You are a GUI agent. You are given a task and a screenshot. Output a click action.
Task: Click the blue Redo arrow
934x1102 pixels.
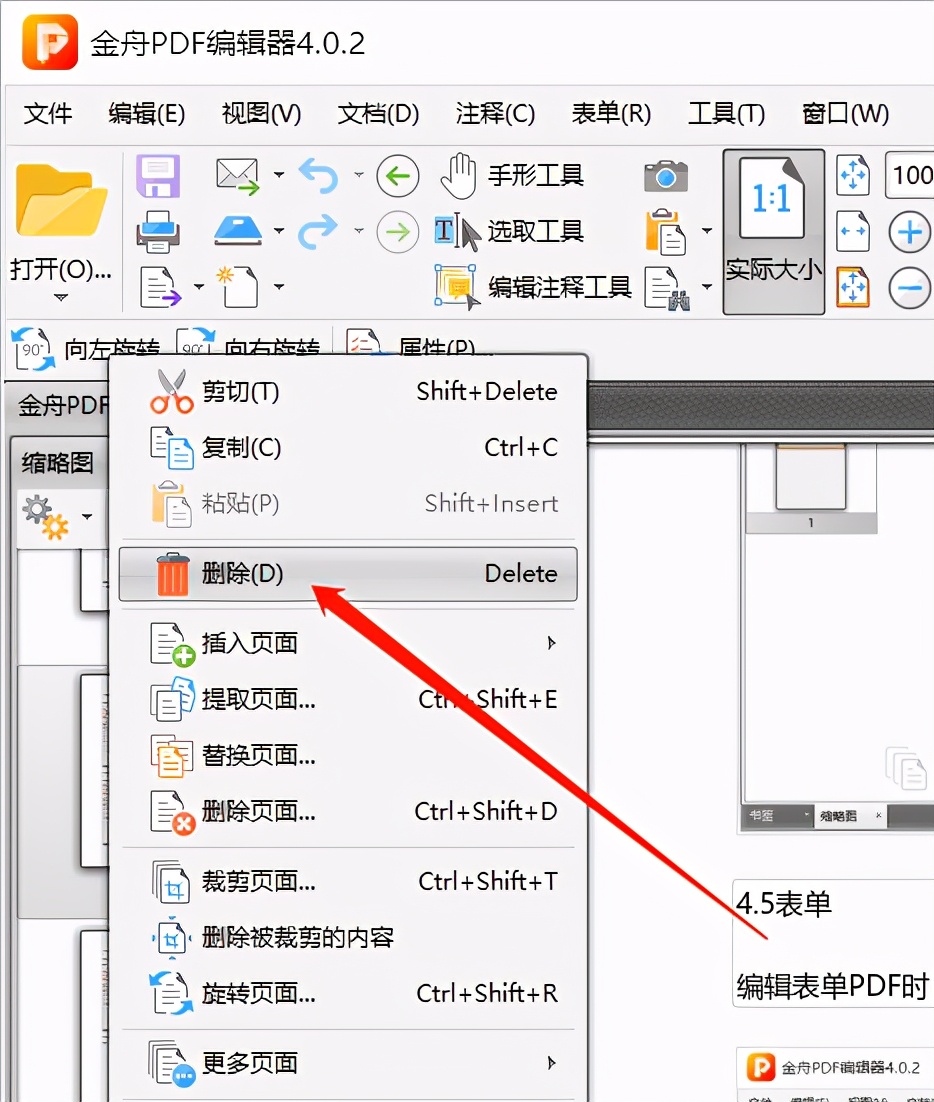(318, 231)
